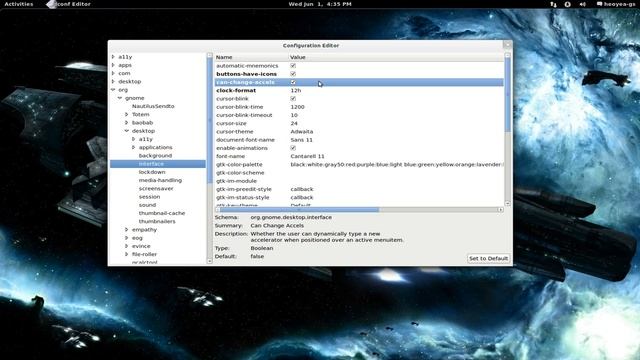Expand the evince tree node
The image size is (640, 360).
coord(127,246)
